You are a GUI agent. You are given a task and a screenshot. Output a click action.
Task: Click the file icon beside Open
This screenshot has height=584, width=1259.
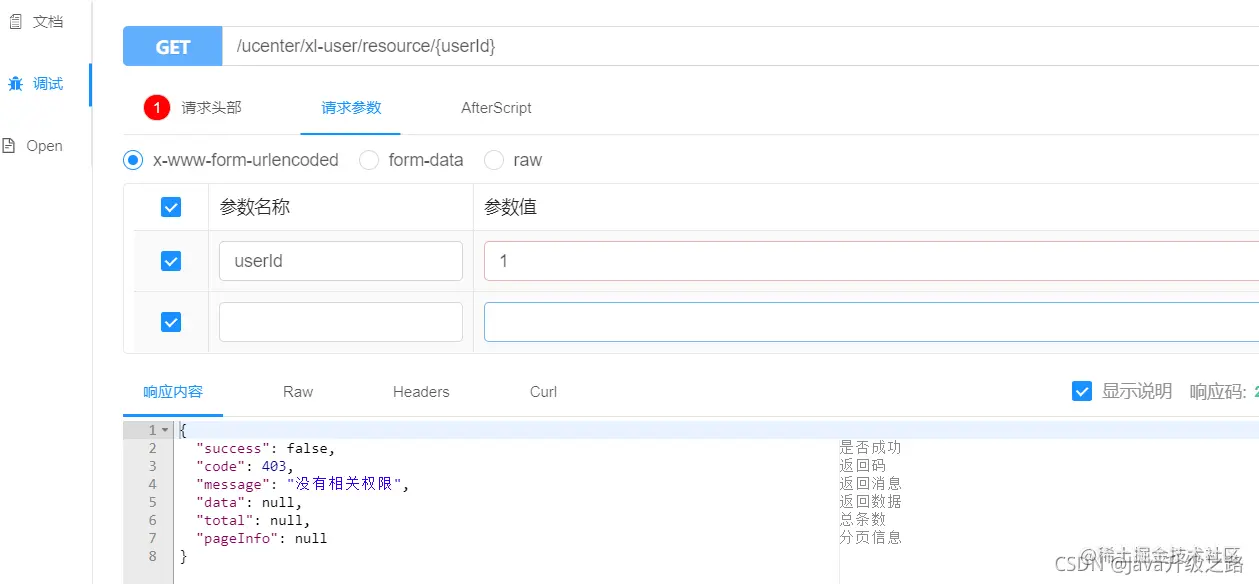click(x=9, y=146)
